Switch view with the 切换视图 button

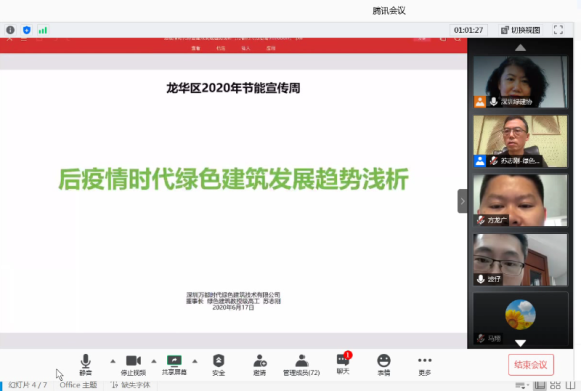pyautogui.click(x=520, y=30)
